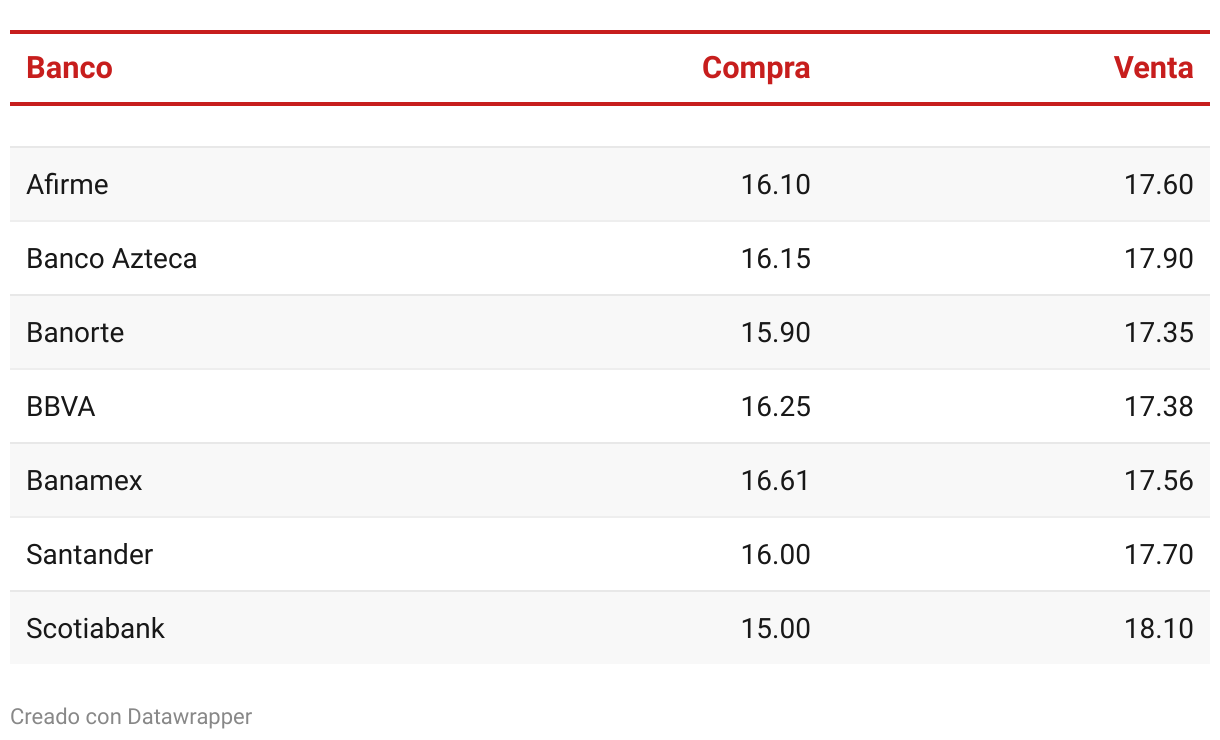Click Banco Azteca's venta value 17.90

[1159, 259]
